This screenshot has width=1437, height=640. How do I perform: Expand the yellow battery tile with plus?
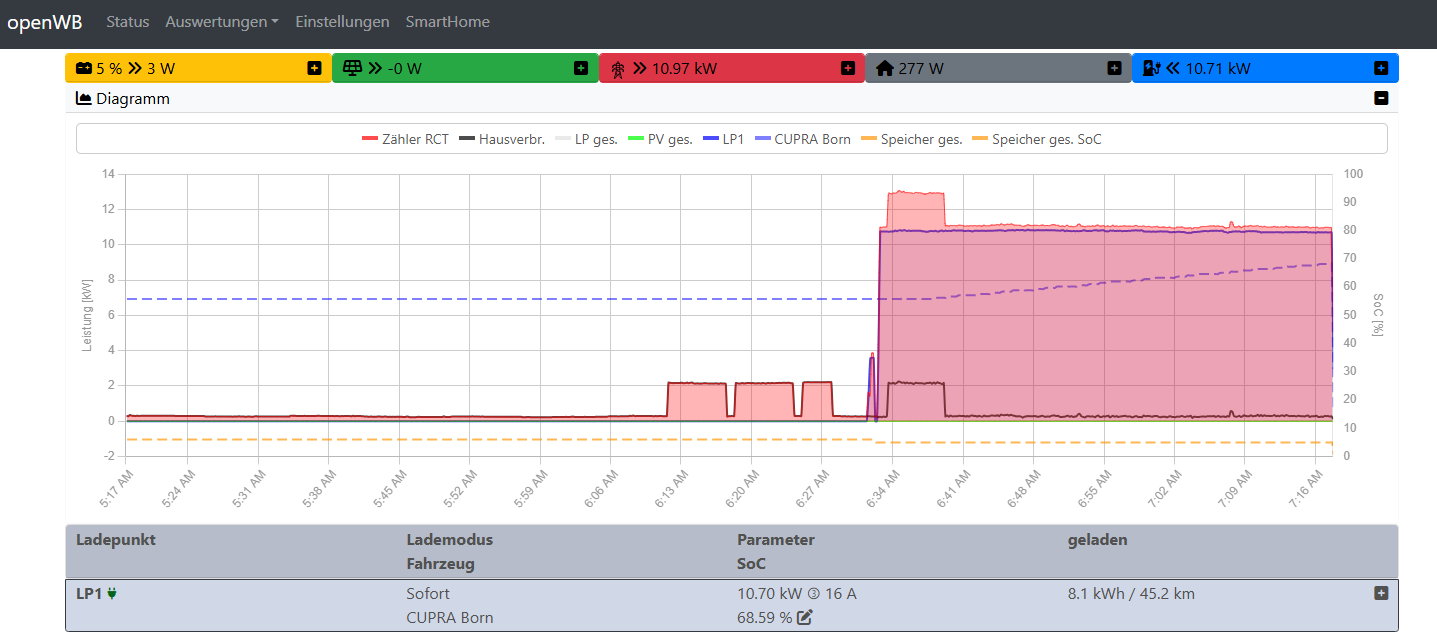[x=314, y=68]
